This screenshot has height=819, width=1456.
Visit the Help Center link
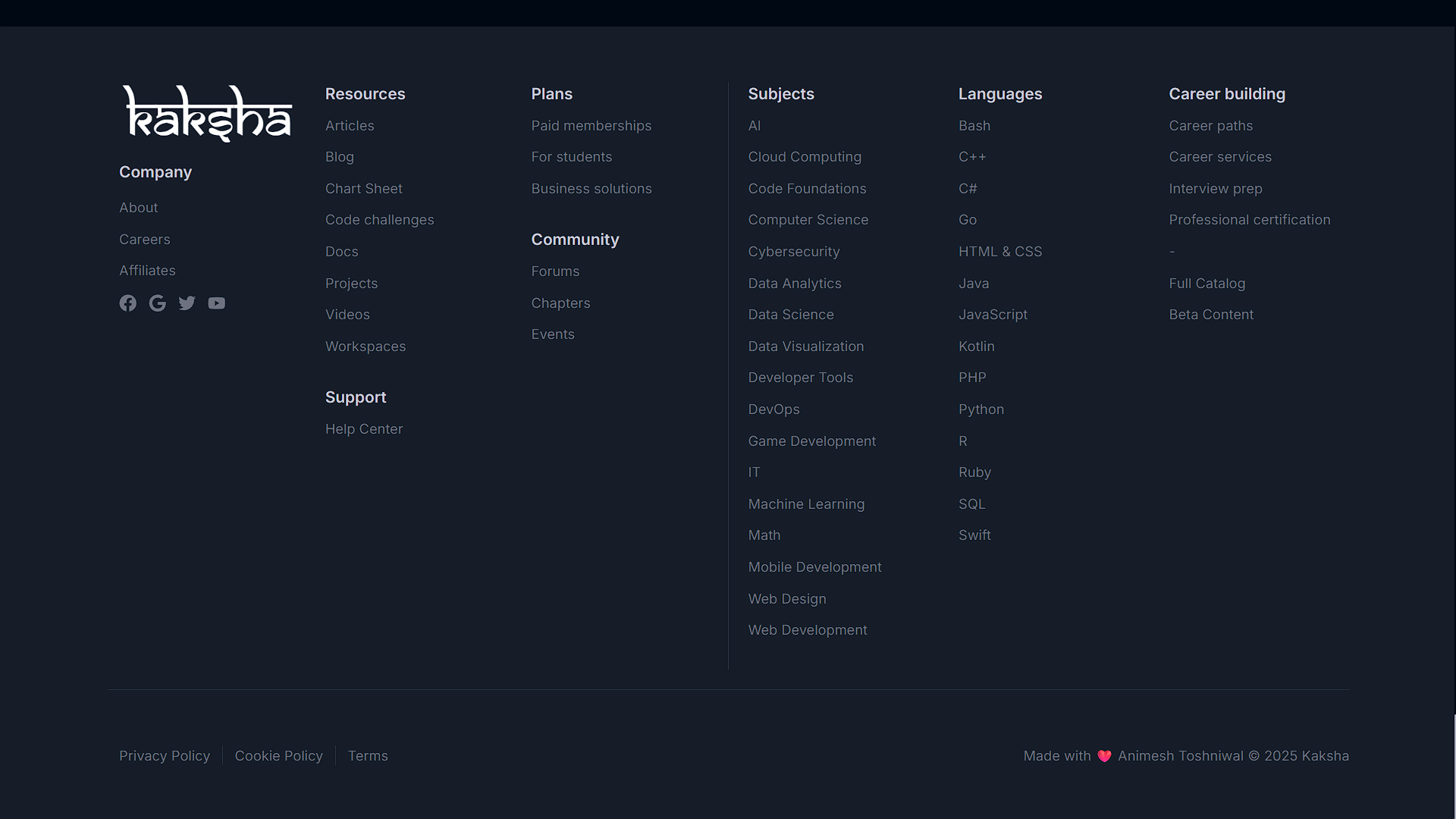click(364, 429)
